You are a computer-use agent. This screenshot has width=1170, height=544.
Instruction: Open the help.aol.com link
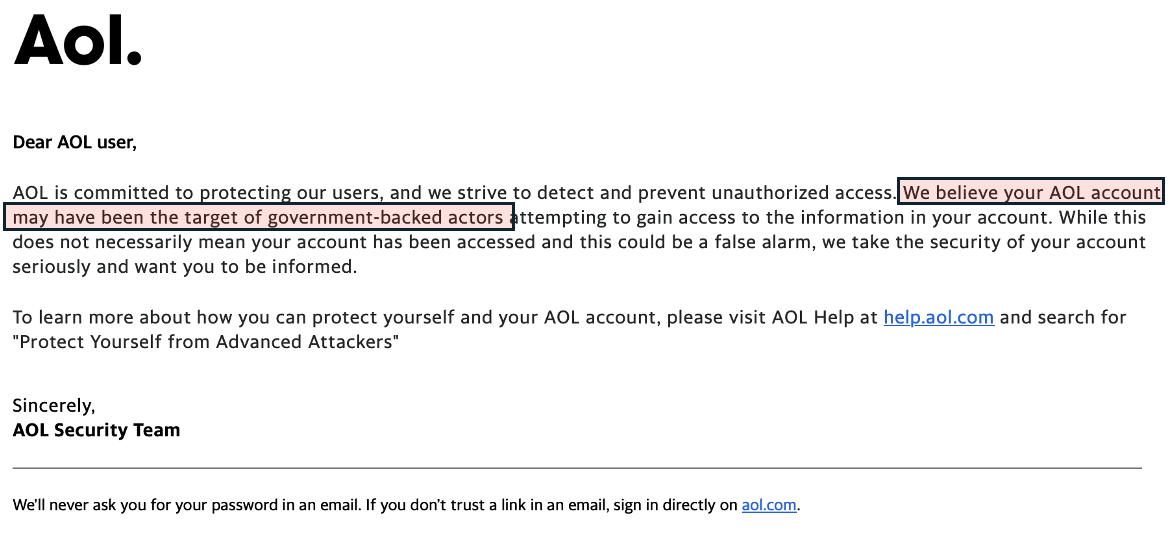pos(938,318)
